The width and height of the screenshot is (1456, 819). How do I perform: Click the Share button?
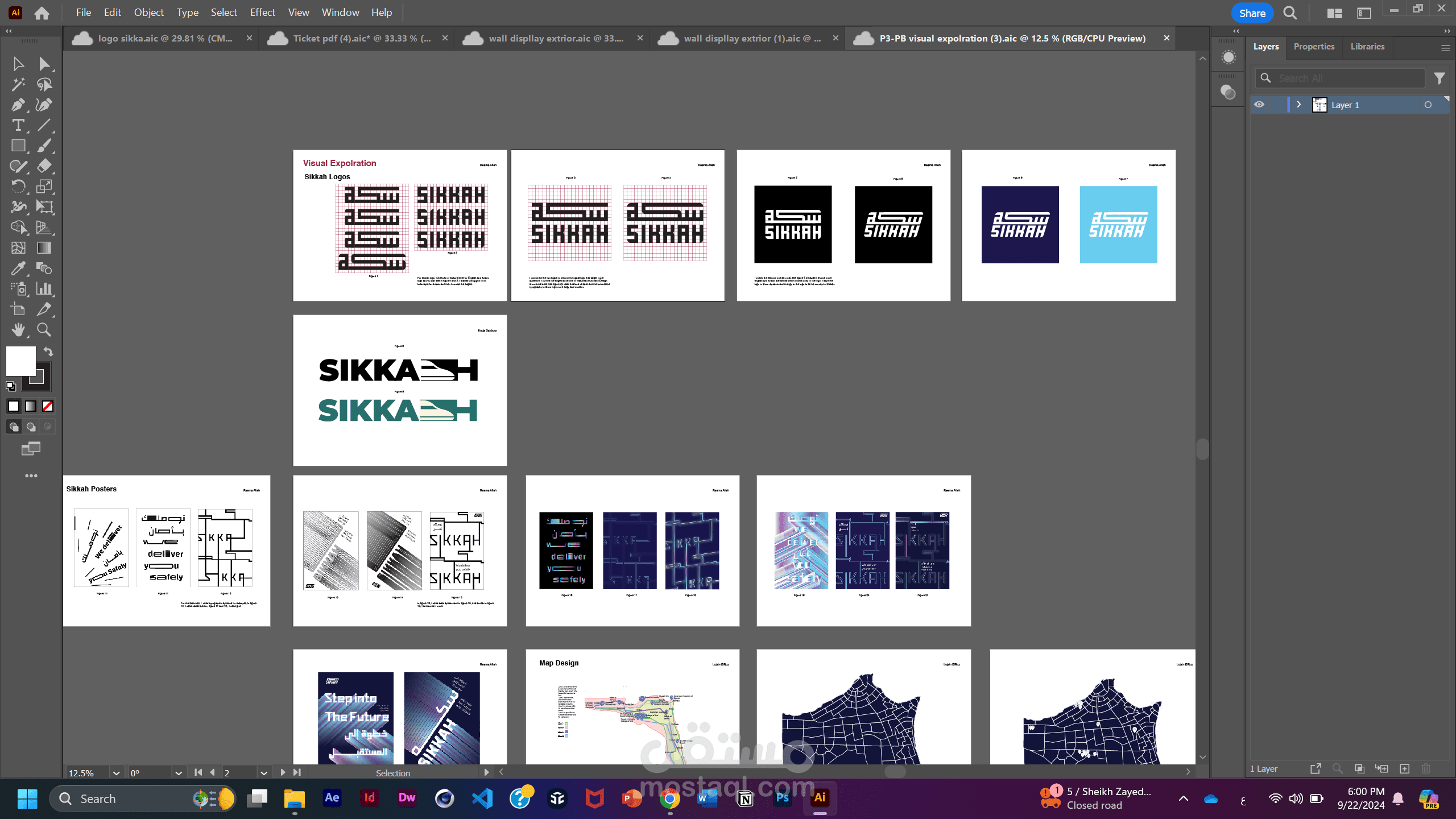(x=1252, y=13)
